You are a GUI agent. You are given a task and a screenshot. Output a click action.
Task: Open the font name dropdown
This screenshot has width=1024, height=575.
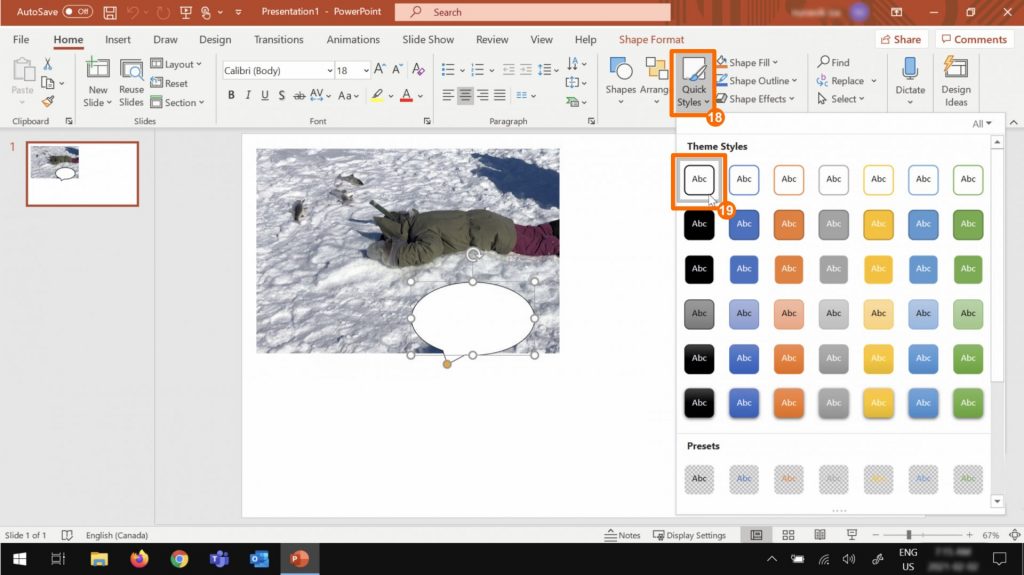328,71
